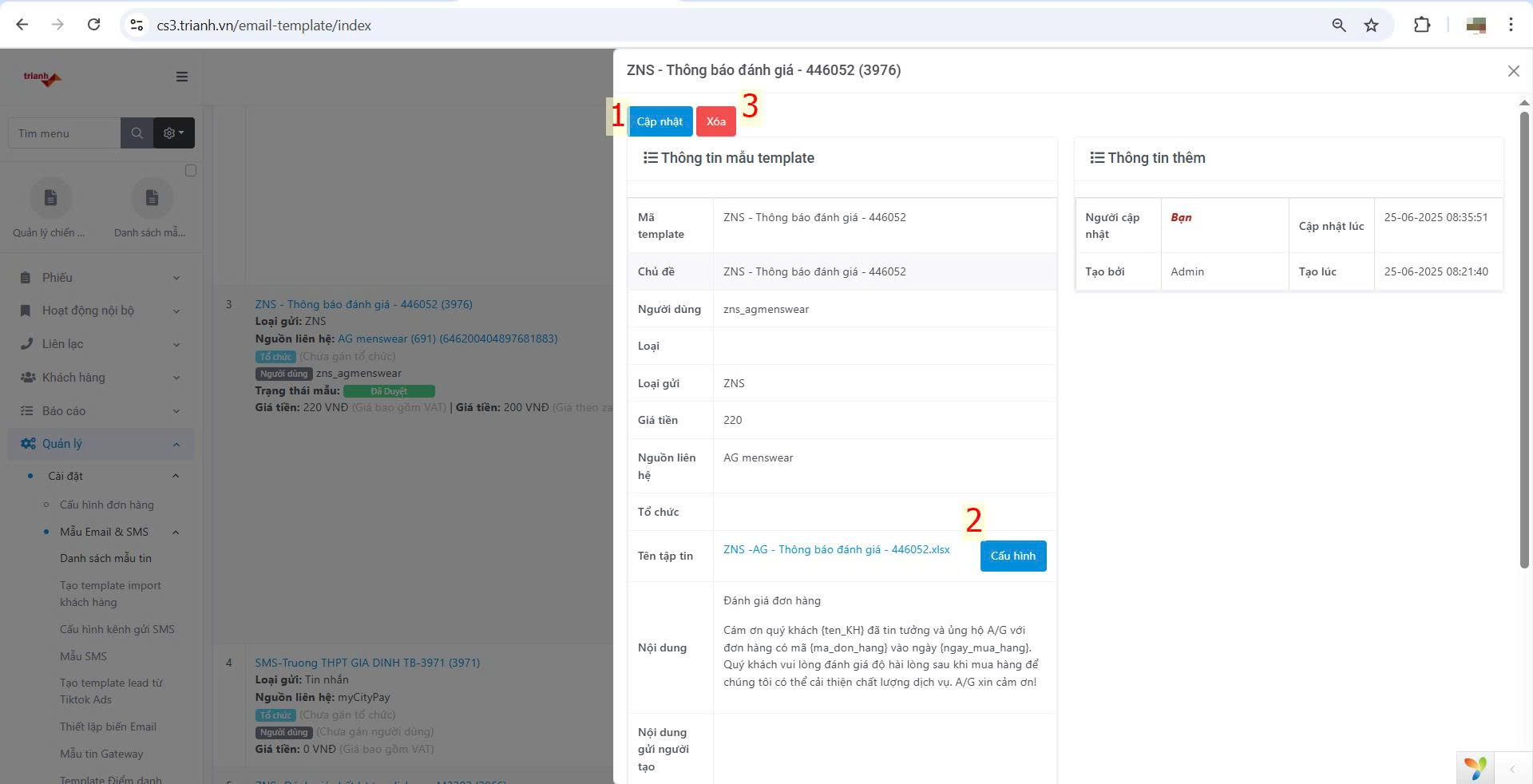Viewport: 1533px width, 784px height.
Task: Click the menu search magnifier button
Action: coord(137,133)
